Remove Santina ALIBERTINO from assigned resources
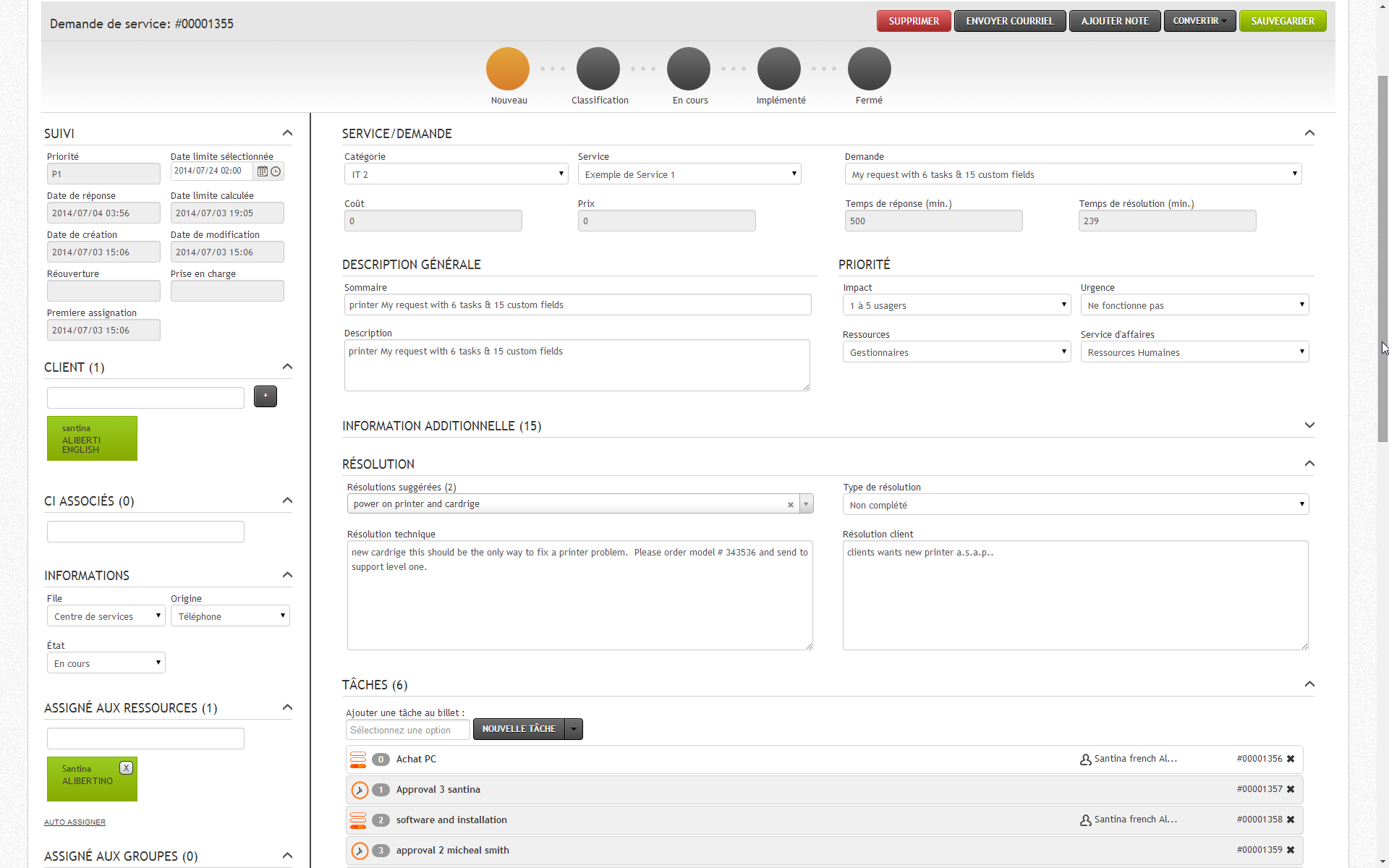This screenshot has height=868, width=1389. (126, 768)
